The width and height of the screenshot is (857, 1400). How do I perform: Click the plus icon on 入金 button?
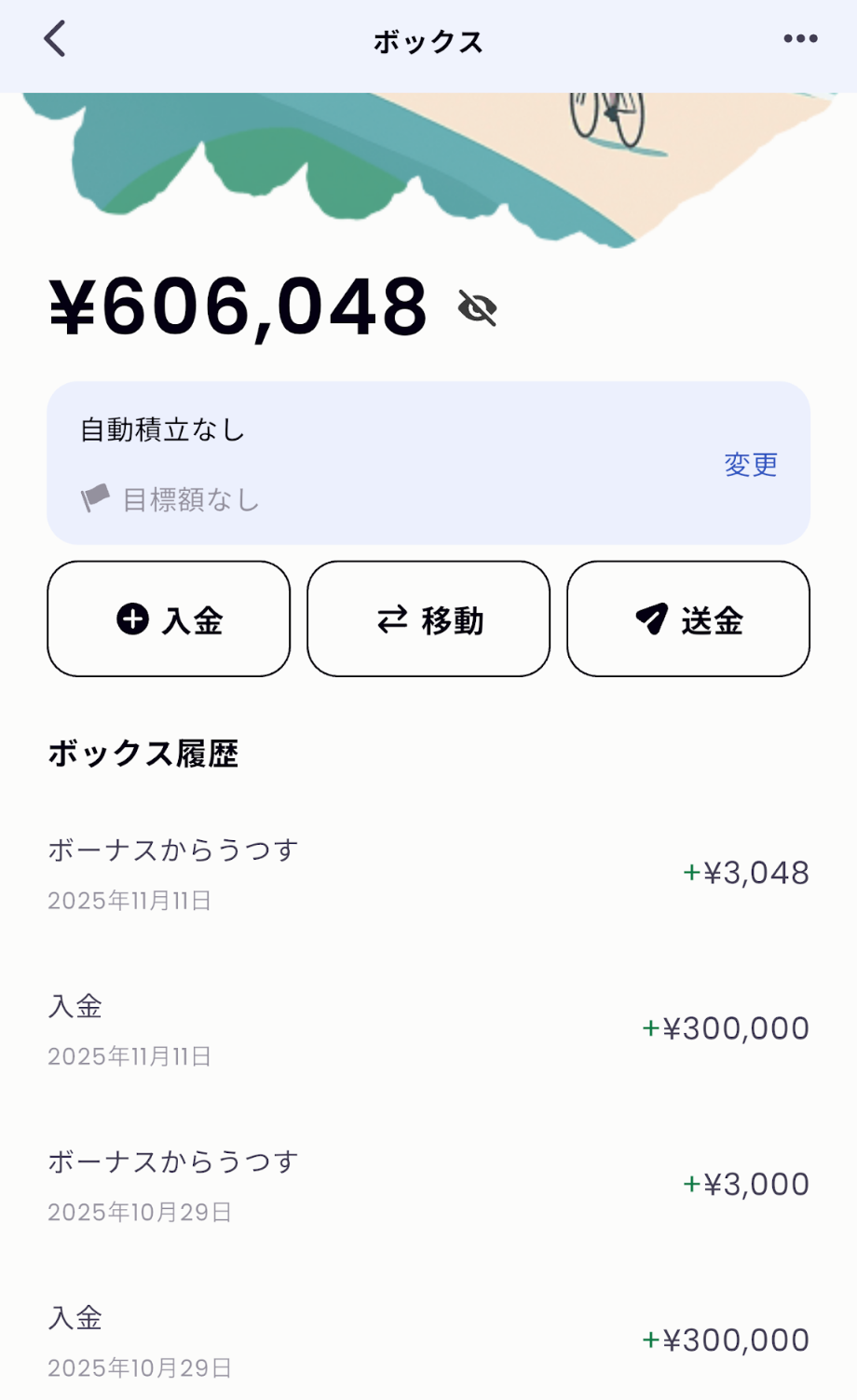pyautogui.click(x=132, y=618)
